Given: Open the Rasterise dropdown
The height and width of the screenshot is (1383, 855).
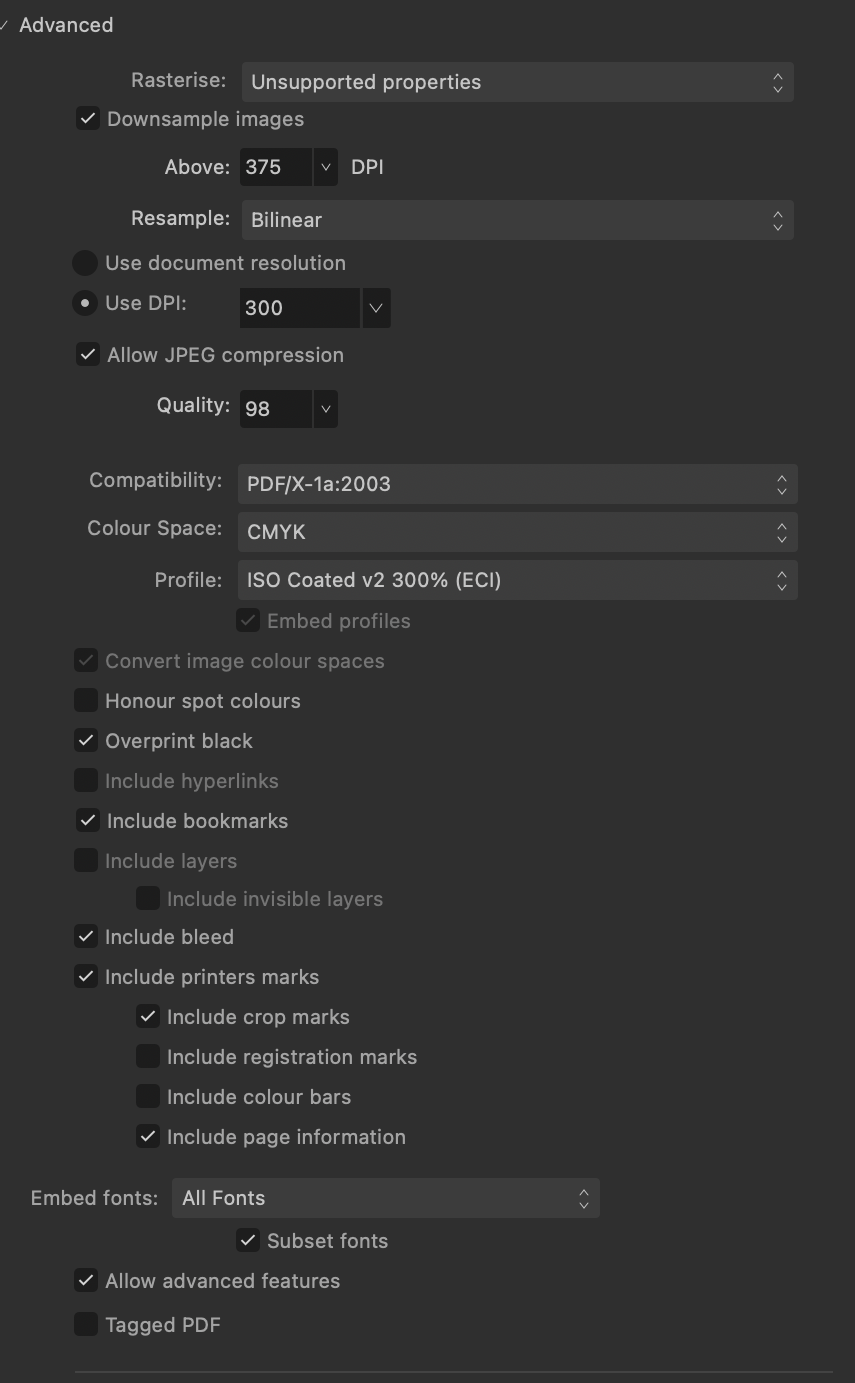Looking at the screenshot, I should coord(518,82).
